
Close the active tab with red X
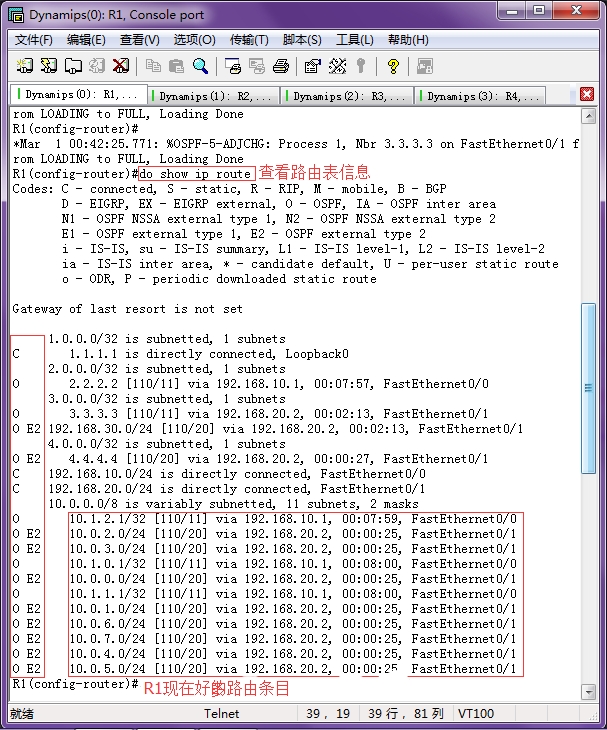tap(587, 94)
